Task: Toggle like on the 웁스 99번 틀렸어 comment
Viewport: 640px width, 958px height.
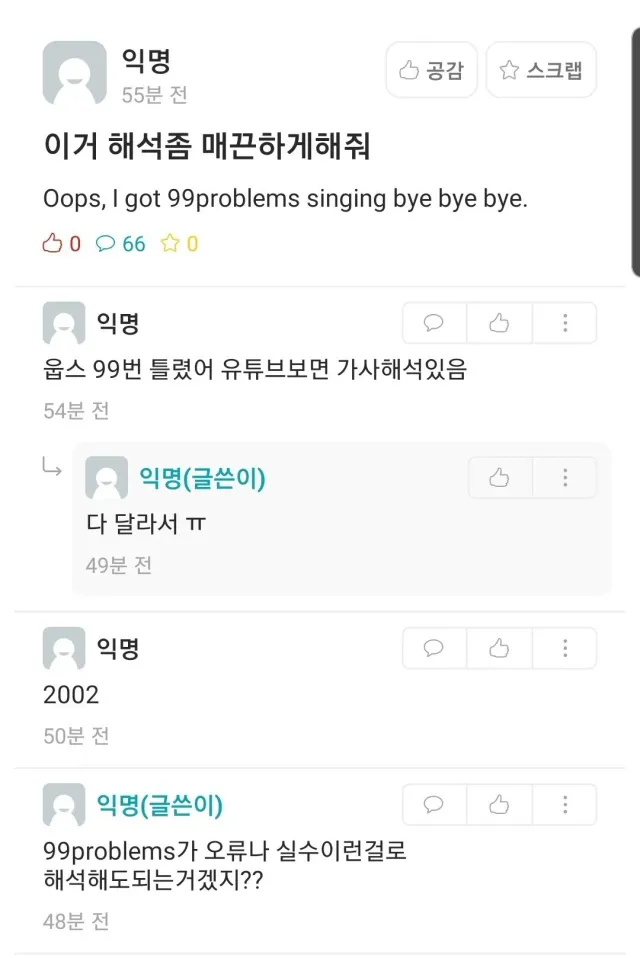Action: (x=499, y=322)
